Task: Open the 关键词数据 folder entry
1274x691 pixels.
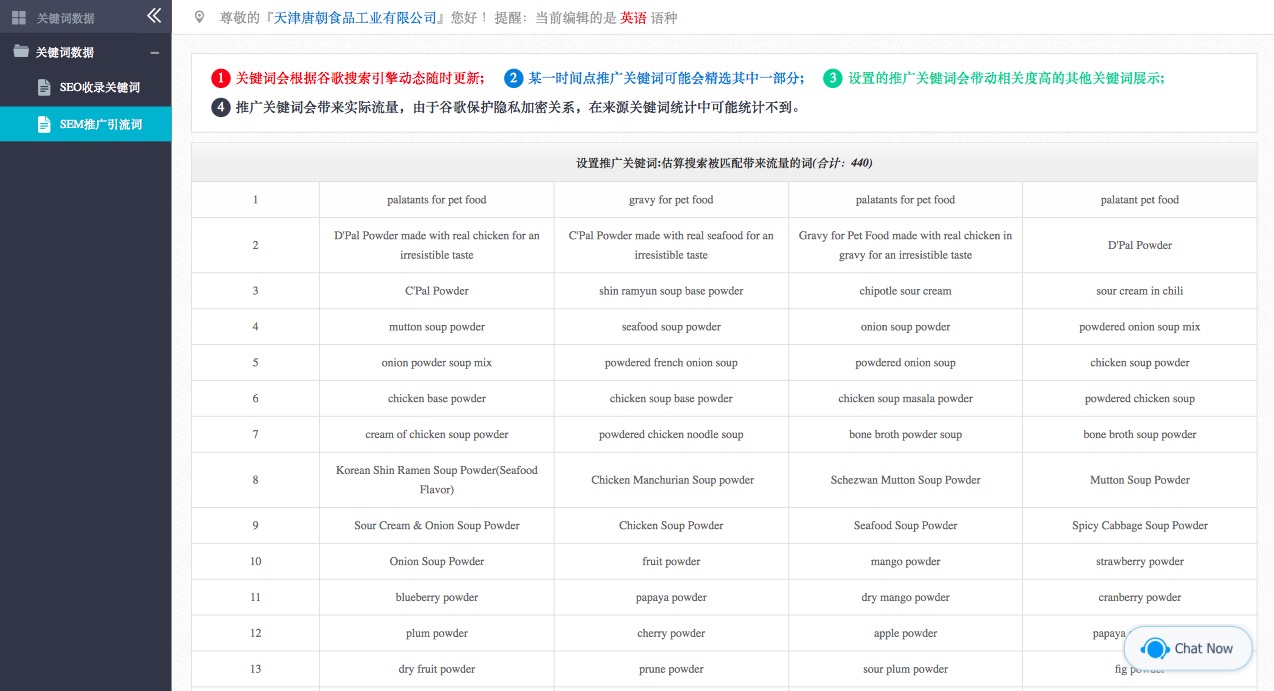Action: [x=86, y=52]
